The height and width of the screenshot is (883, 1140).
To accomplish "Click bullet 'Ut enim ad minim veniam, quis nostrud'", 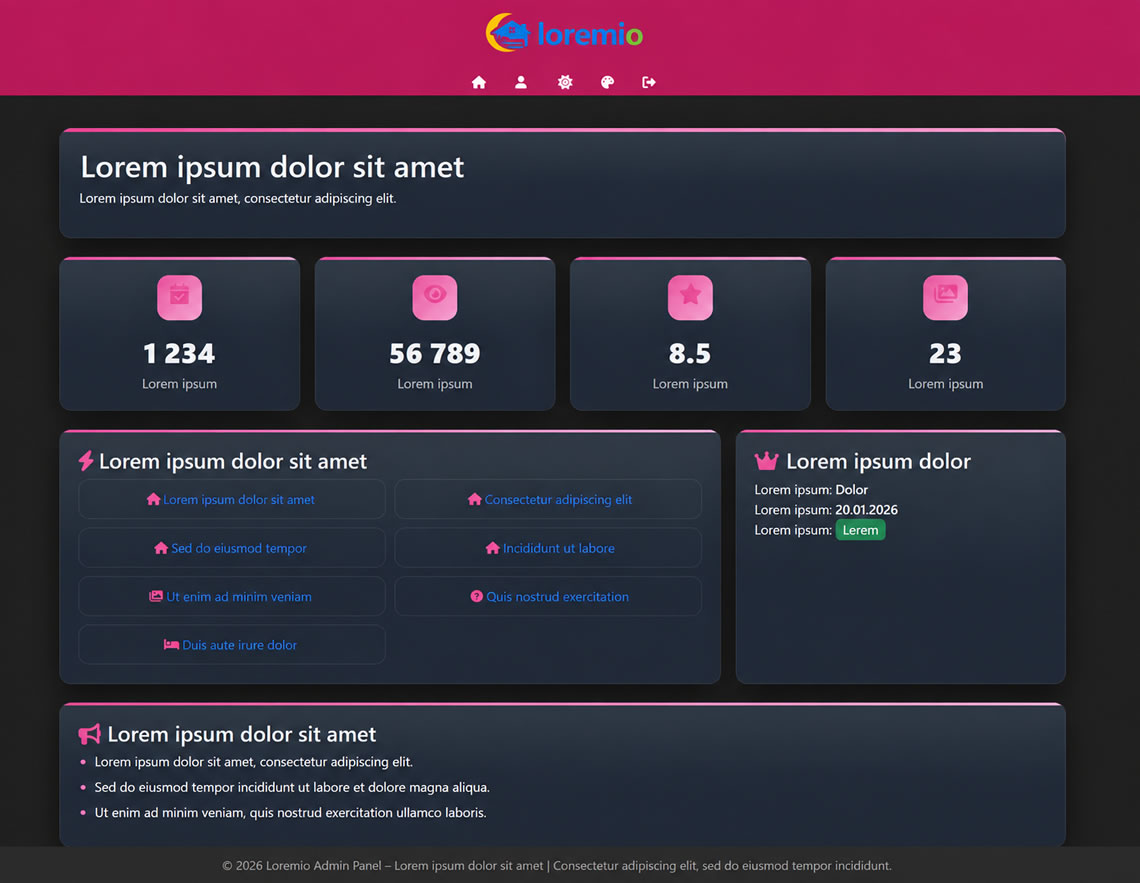I will point(290,813).
